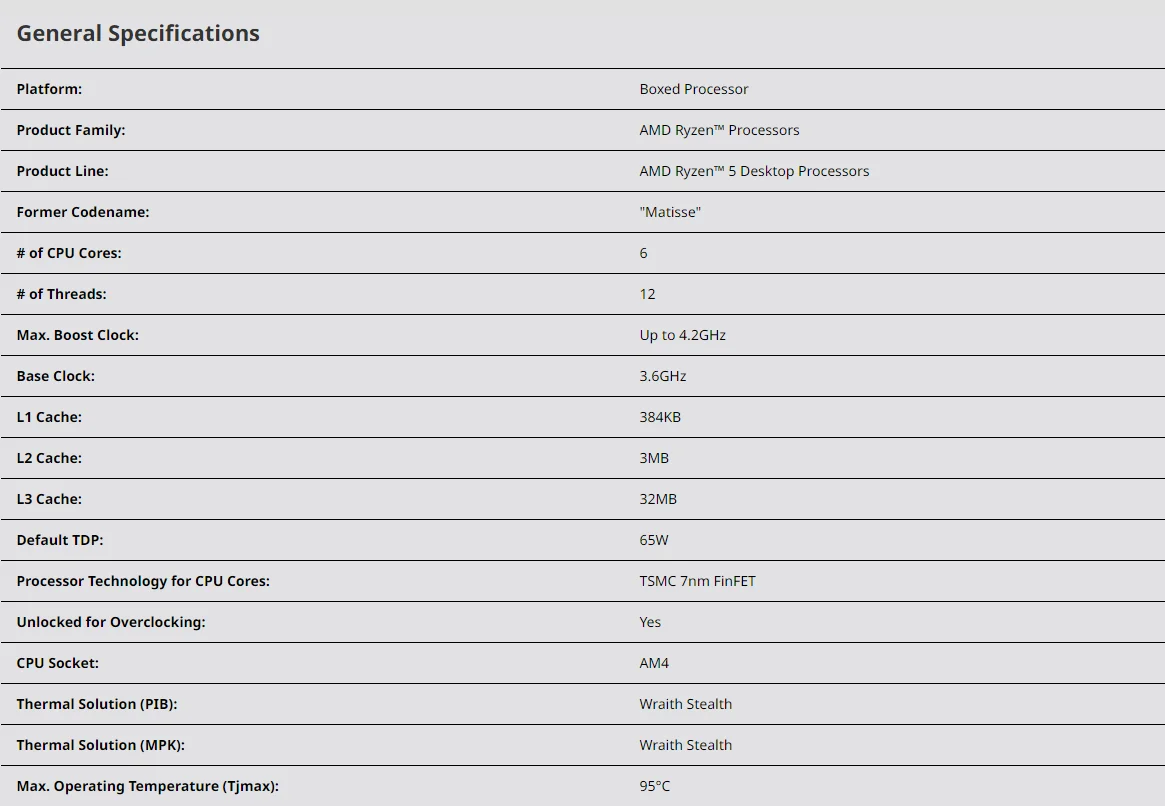Click the Default TDP label
The height and width of the screenshot is (806, 1165).
tap(60, 540)
